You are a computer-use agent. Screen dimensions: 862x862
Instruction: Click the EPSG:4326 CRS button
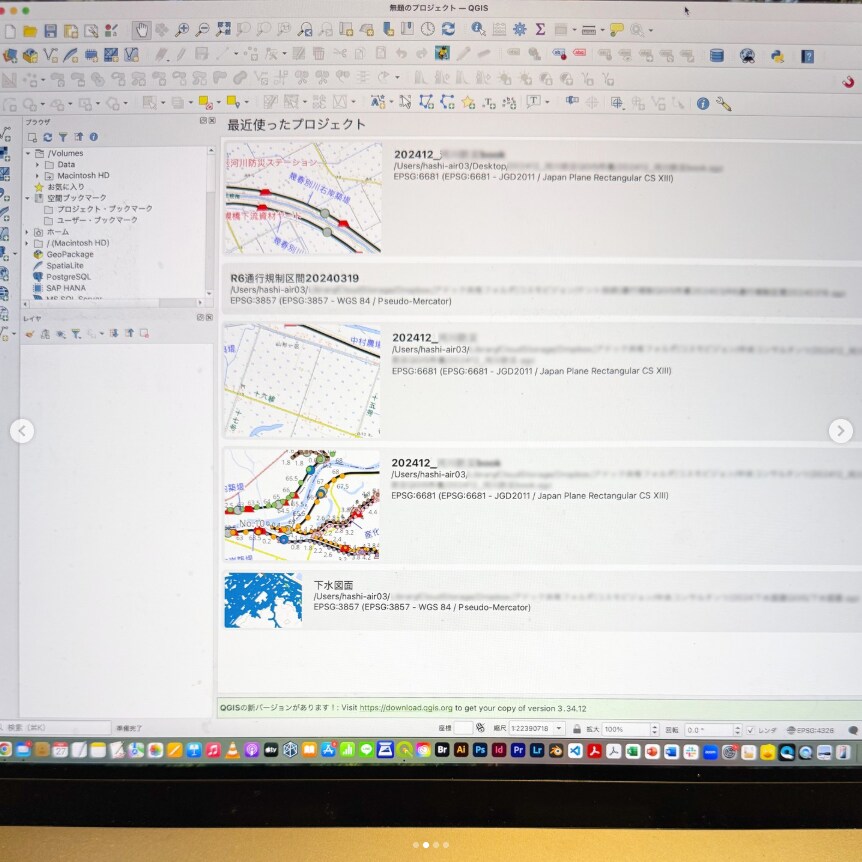(810, 731)
